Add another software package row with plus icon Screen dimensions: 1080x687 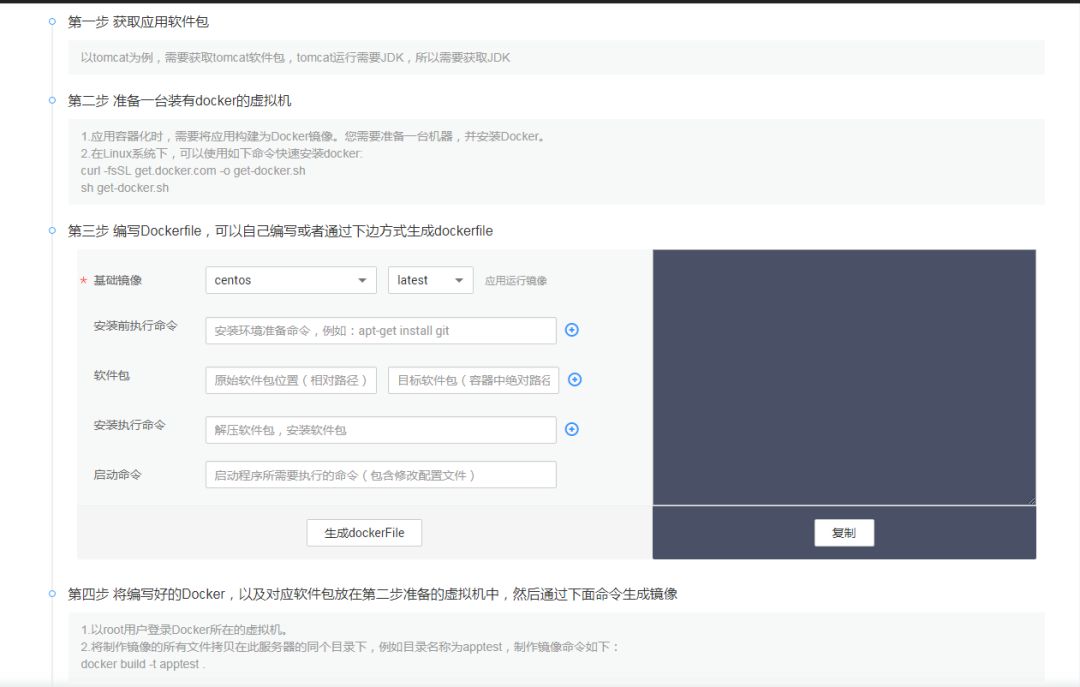[x=574, y=380]
